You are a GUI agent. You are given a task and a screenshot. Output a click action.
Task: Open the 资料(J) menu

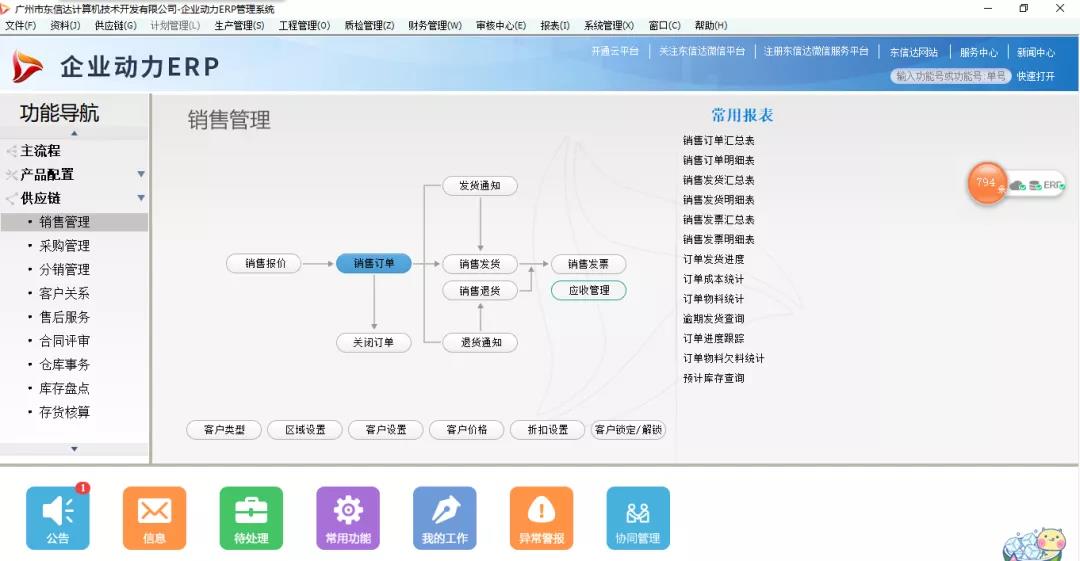point(65,26)
